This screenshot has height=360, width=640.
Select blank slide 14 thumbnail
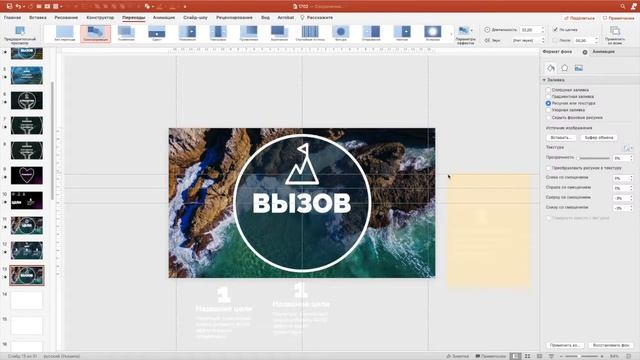click(27, 300)
